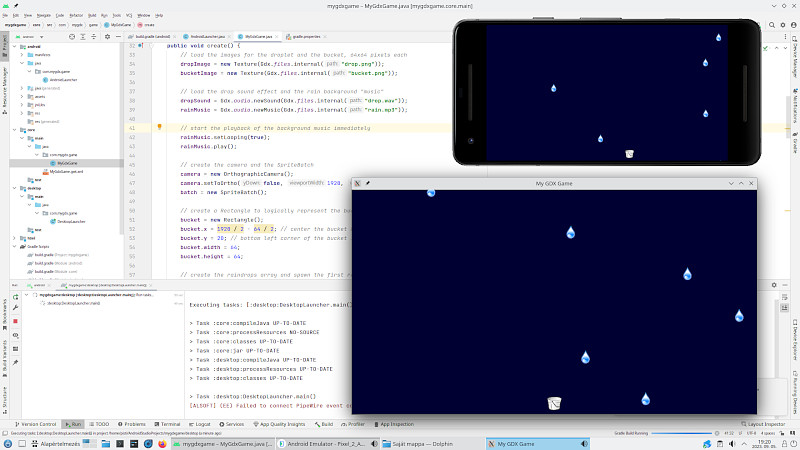Collapse the desktop module tree node

14,188
